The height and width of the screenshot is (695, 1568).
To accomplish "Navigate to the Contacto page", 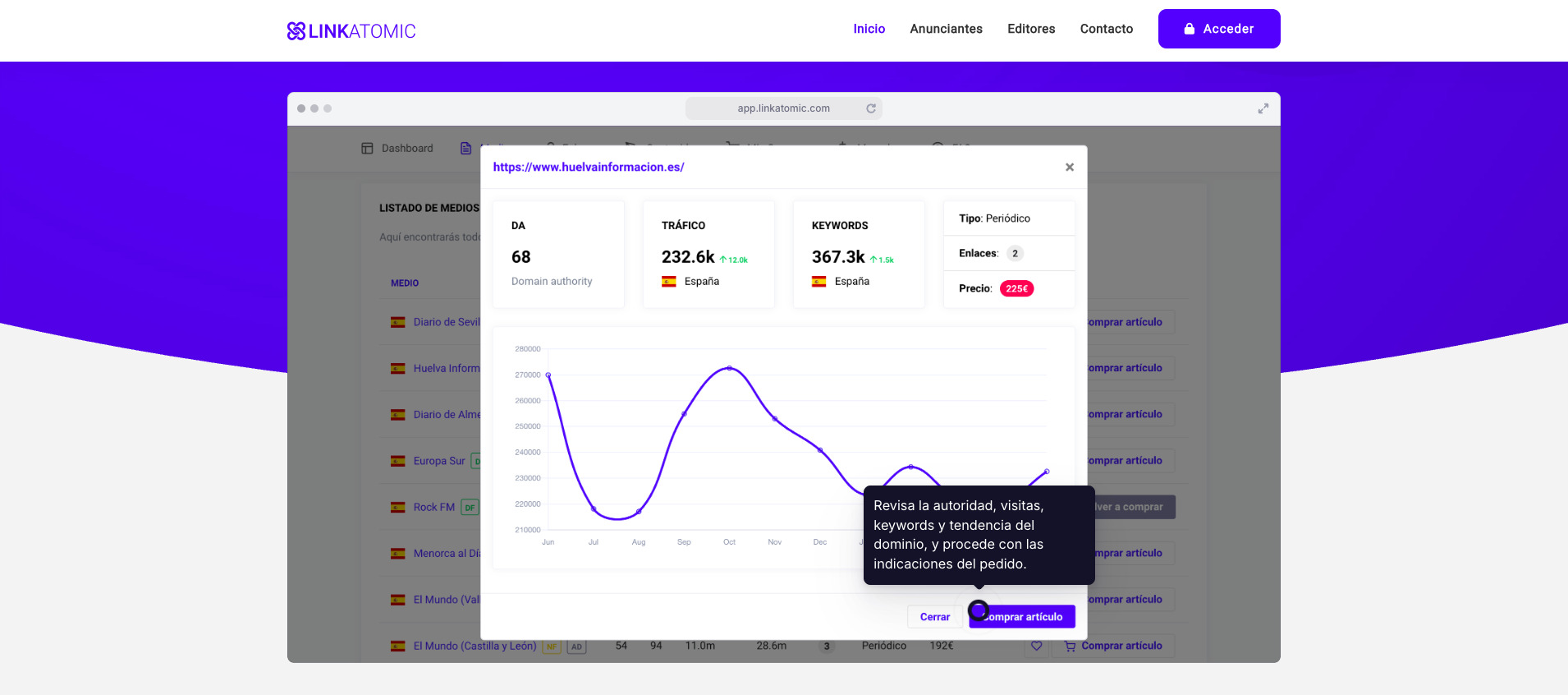I will pos(1106,29).
